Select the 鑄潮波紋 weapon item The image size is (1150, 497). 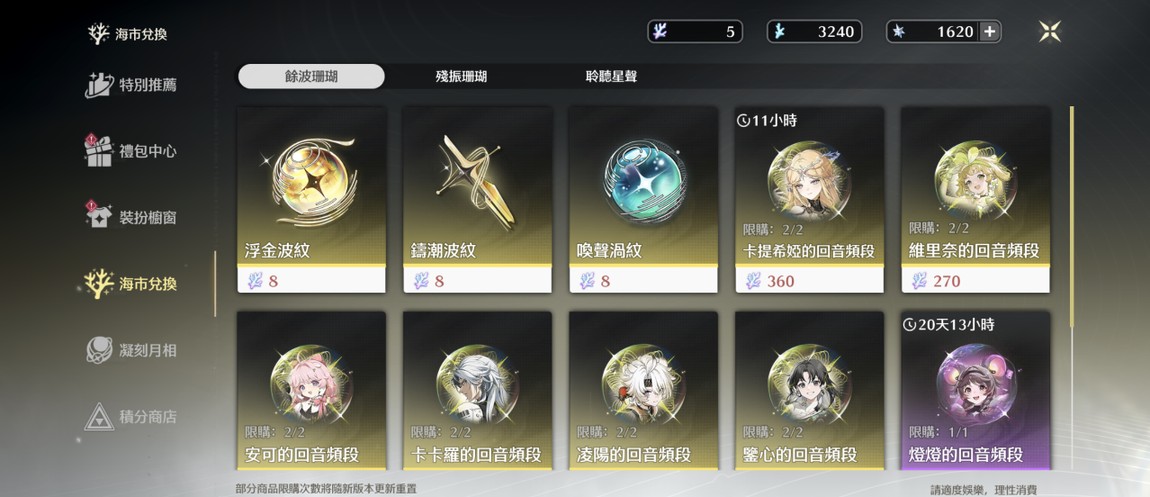point(477,199)
